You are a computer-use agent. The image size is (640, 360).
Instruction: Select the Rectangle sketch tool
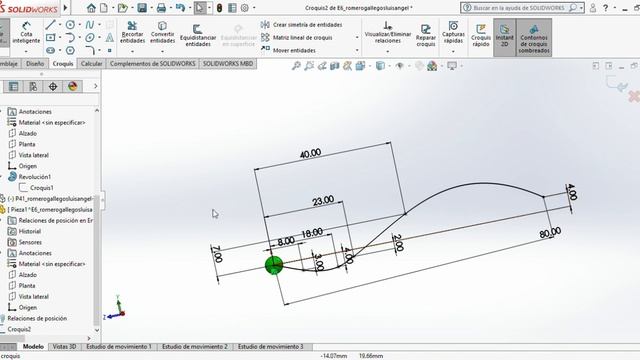(x=51, y=38)
